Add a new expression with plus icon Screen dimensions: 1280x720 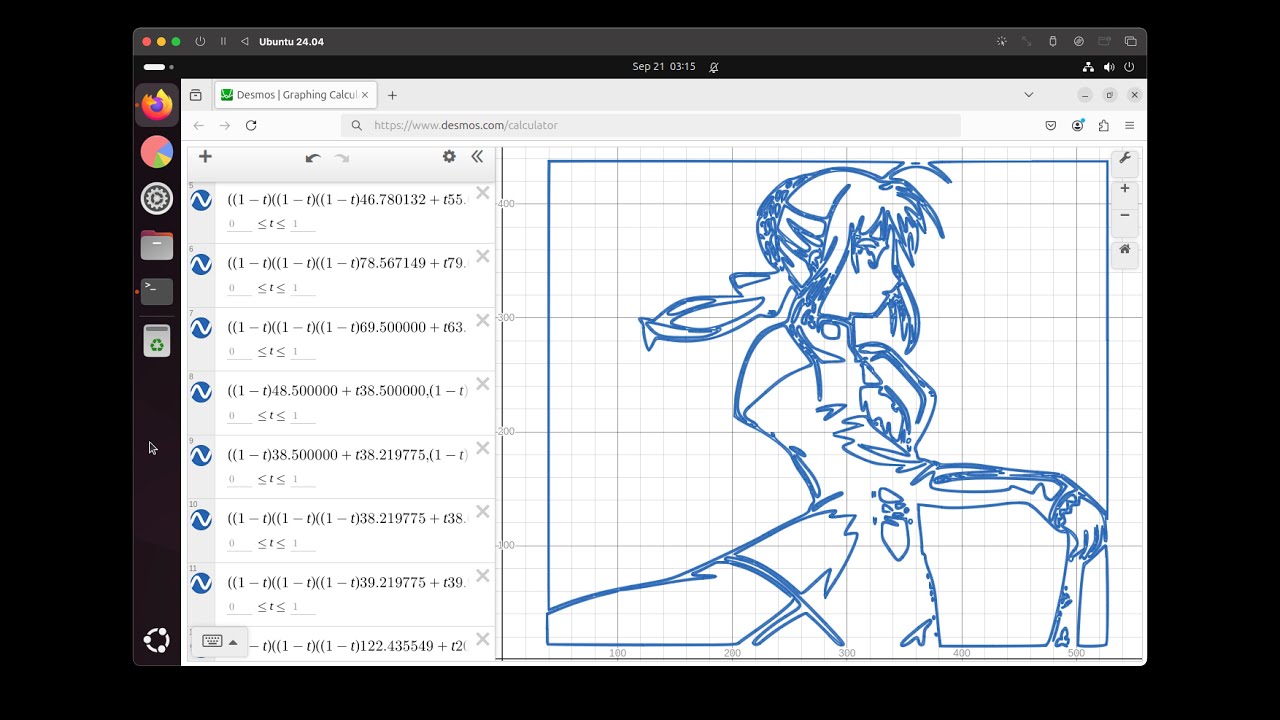coord(205,156)
